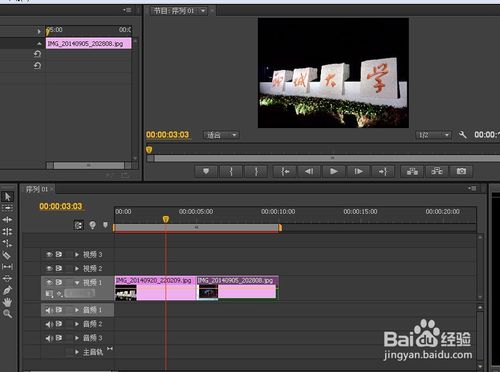Select timeline clip IMG_20140905_202808.jpg on 视频 1
Screen dimensions: 500x372
tap(238, 288)
